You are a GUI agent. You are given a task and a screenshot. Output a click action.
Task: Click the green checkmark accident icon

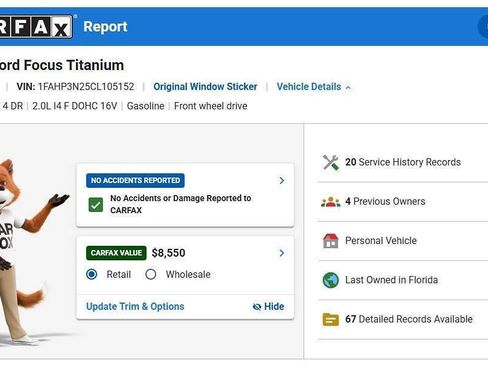tap(96, 205)
